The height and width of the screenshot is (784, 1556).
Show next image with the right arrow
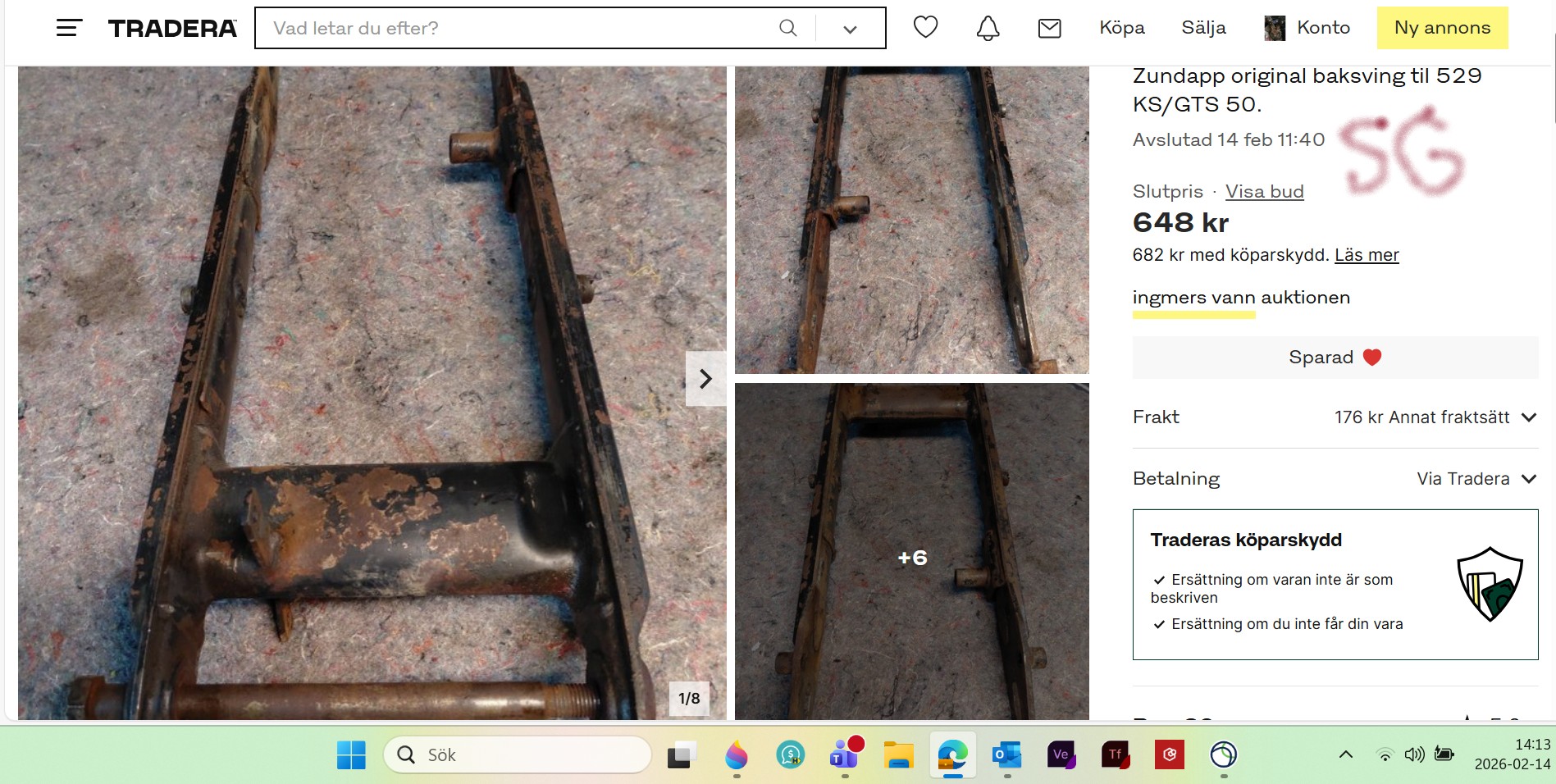click(705, 379)
